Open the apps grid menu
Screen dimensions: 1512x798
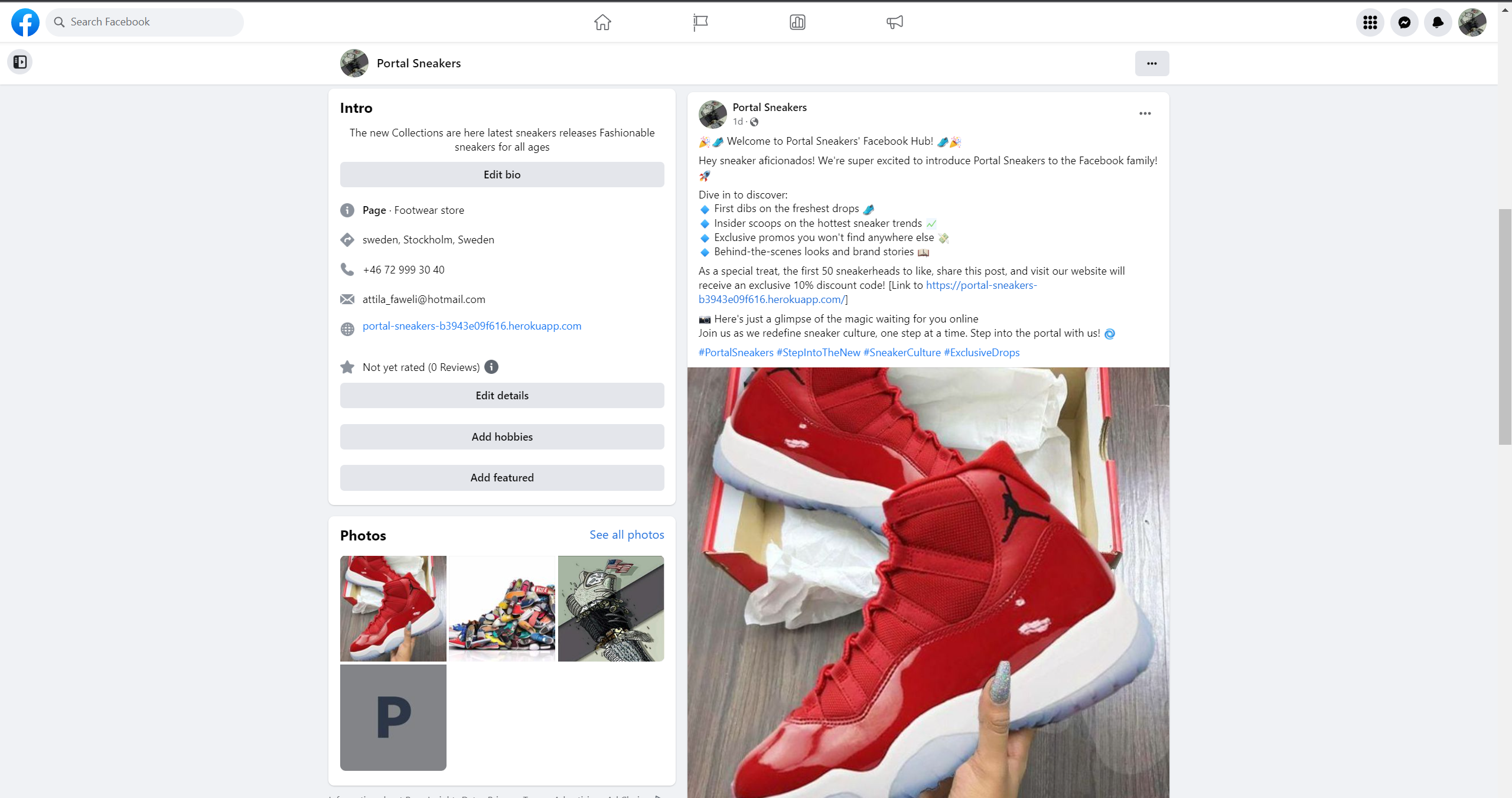(1370, 22)
